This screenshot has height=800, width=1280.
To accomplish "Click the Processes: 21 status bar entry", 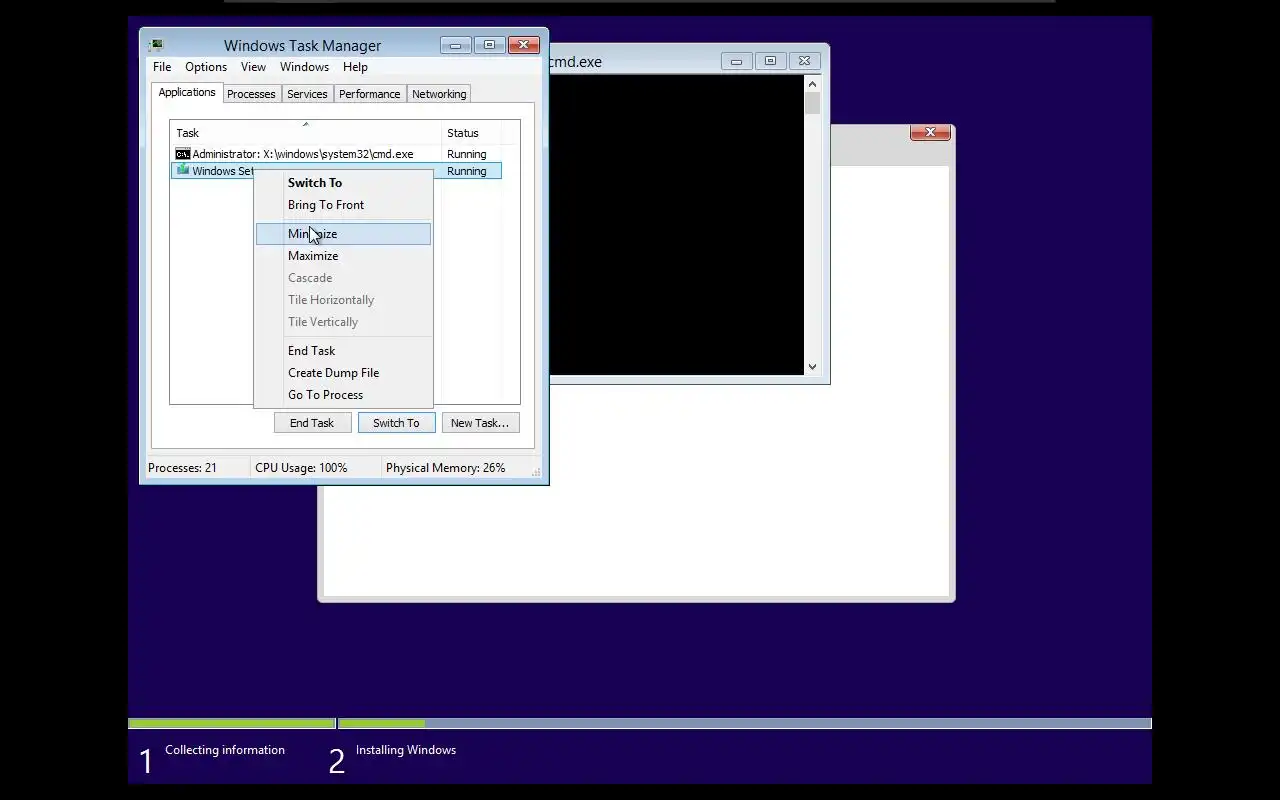I will coord(183,468).
